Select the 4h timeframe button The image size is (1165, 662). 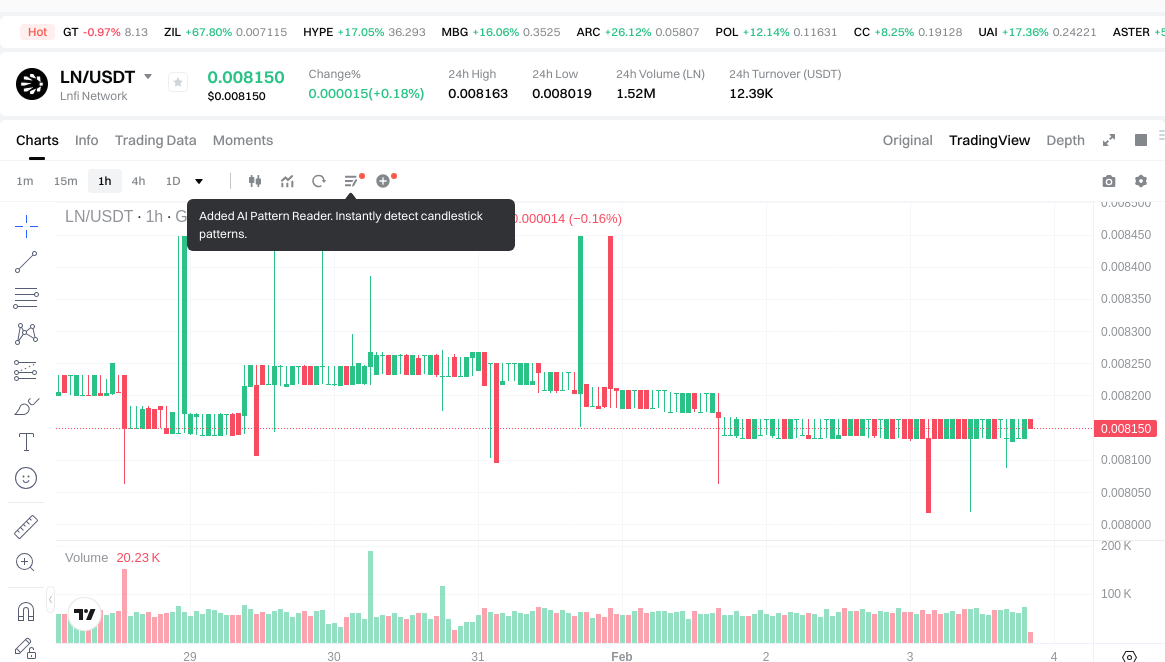[x=138, y=181]
